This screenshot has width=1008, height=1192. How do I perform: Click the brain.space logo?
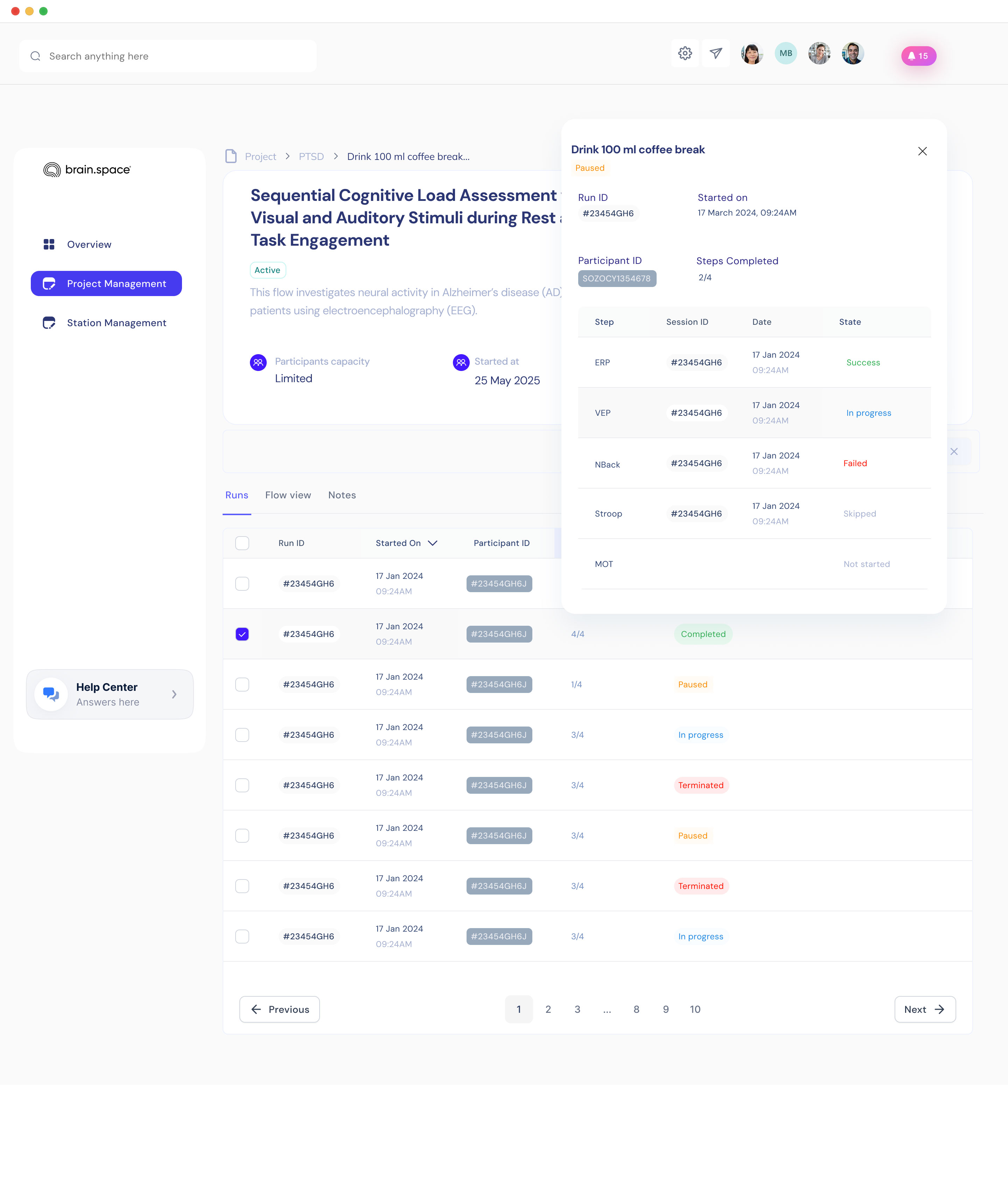coord(87,170)
